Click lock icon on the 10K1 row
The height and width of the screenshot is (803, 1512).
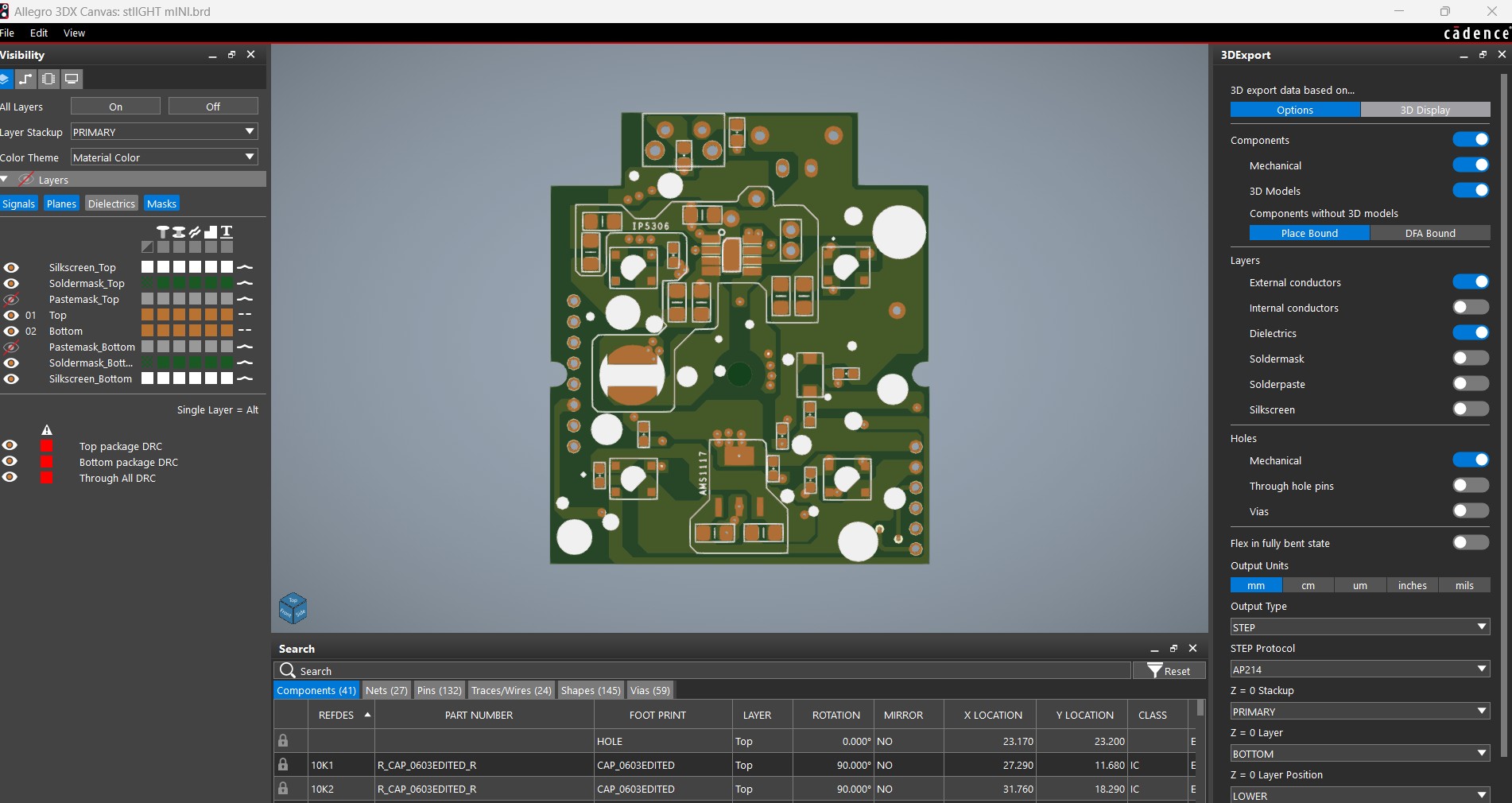coord(283,765)
